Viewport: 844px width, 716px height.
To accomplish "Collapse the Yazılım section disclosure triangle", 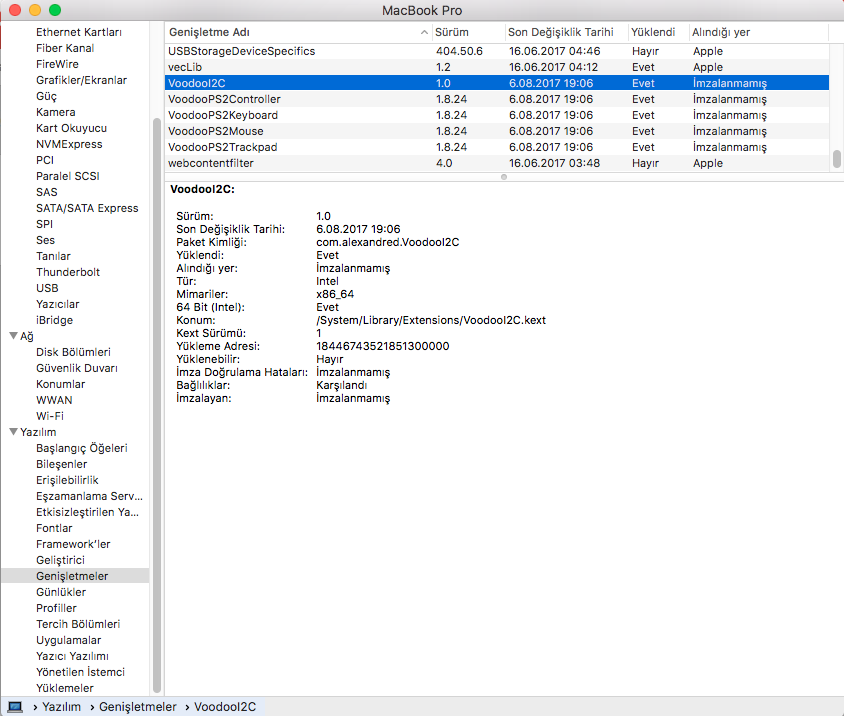I will click(x=13, y=432).
